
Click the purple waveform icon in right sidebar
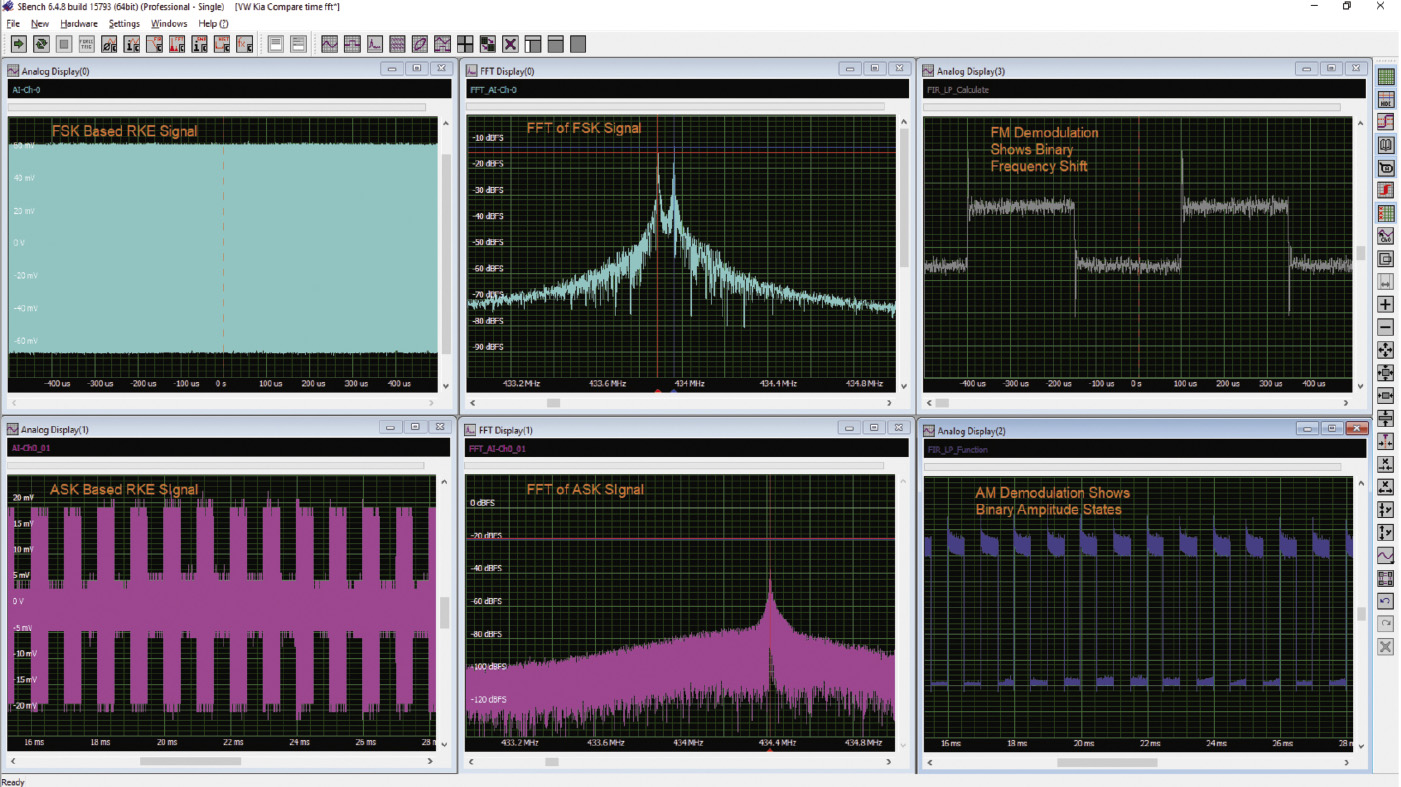coord(1386,555)
